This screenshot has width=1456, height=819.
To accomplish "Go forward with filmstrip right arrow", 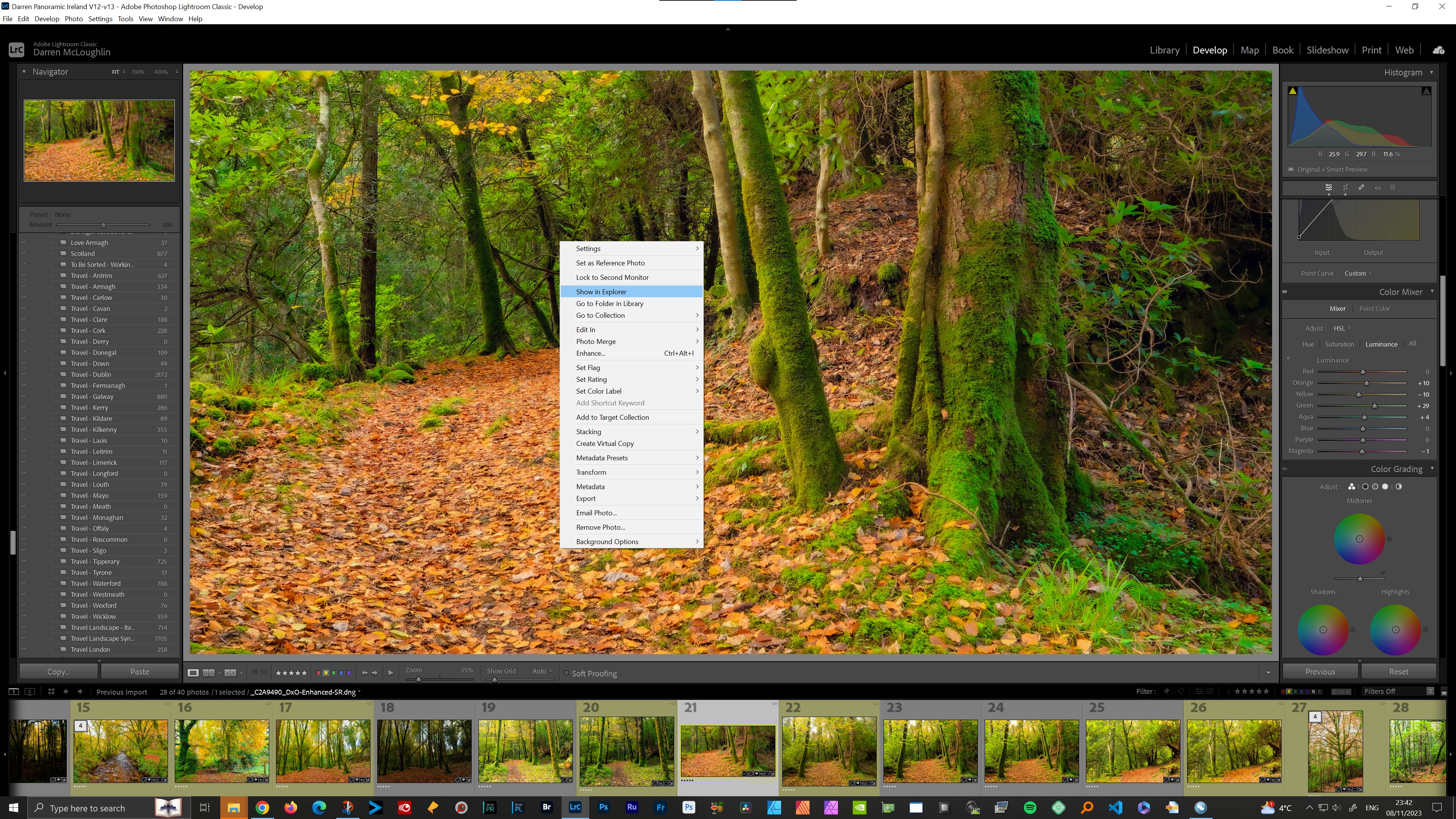I will click(80, 691).
